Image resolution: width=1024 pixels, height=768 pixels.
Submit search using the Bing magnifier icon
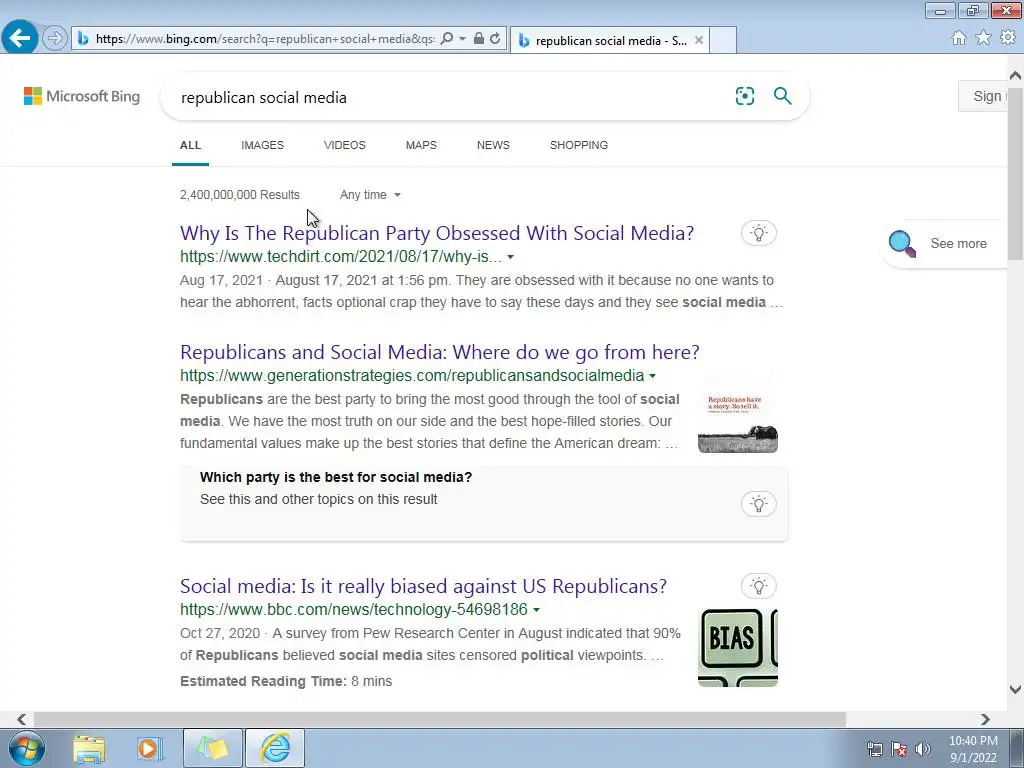(782, 96)
